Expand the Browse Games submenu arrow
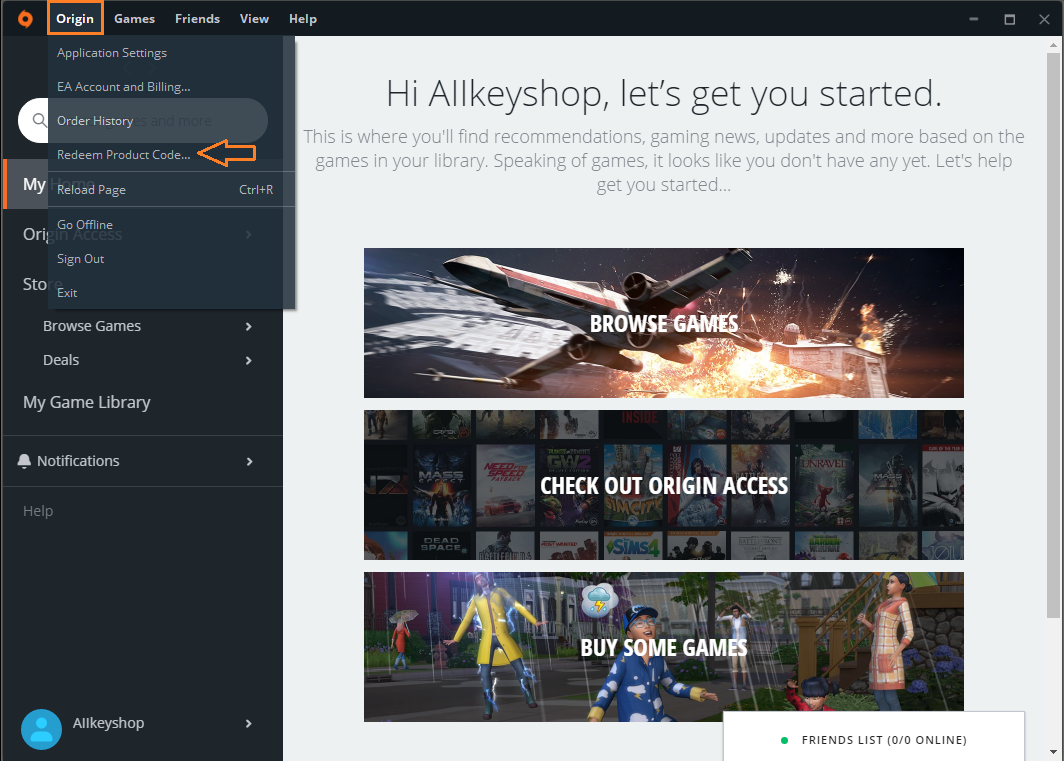The width and height of the screenshot is (1064, 761). pyautogui.click(x=249, y=326)
